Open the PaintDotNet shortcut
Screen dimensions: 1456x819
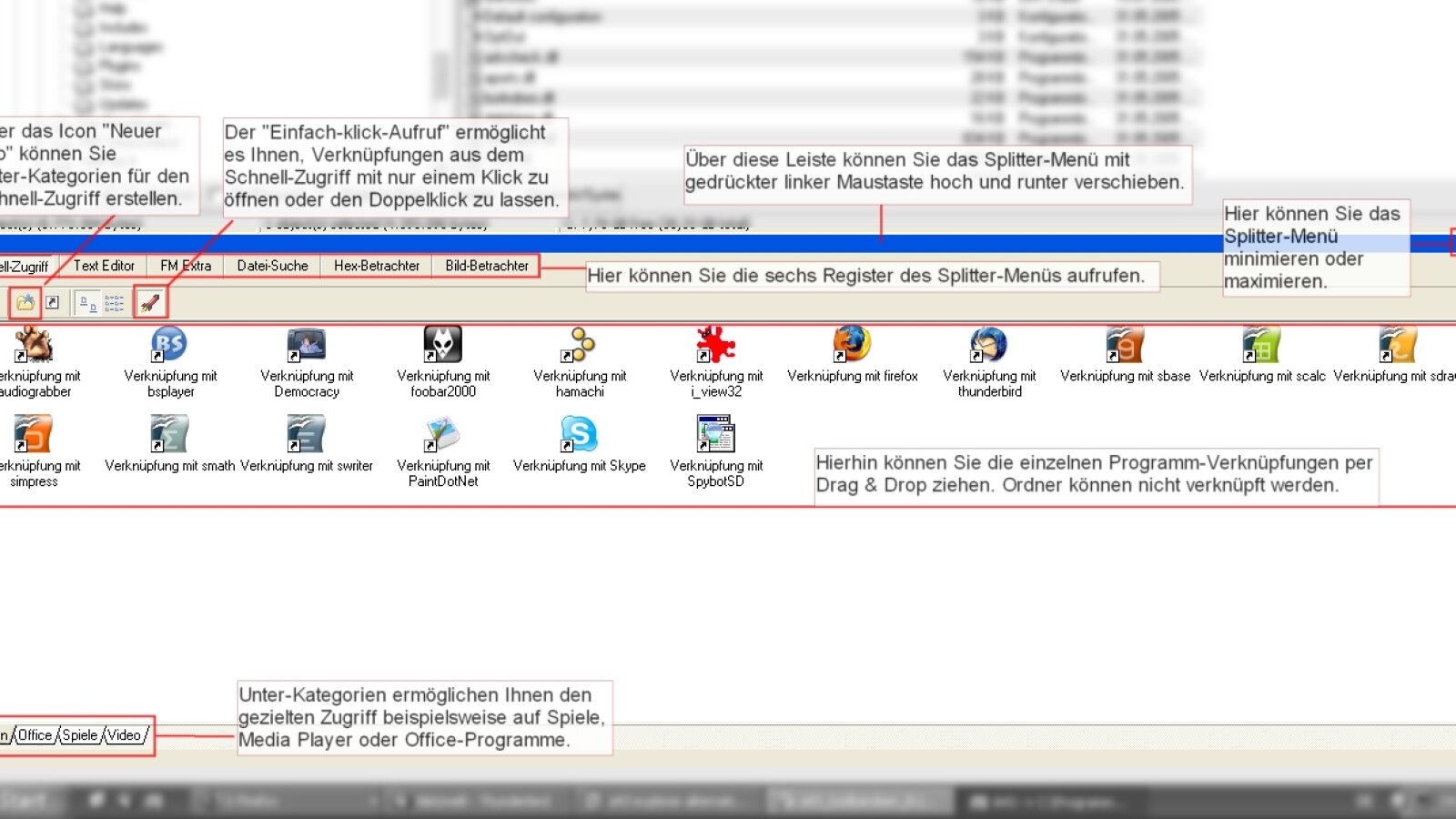pyautogui.click(x=442, y=435)
